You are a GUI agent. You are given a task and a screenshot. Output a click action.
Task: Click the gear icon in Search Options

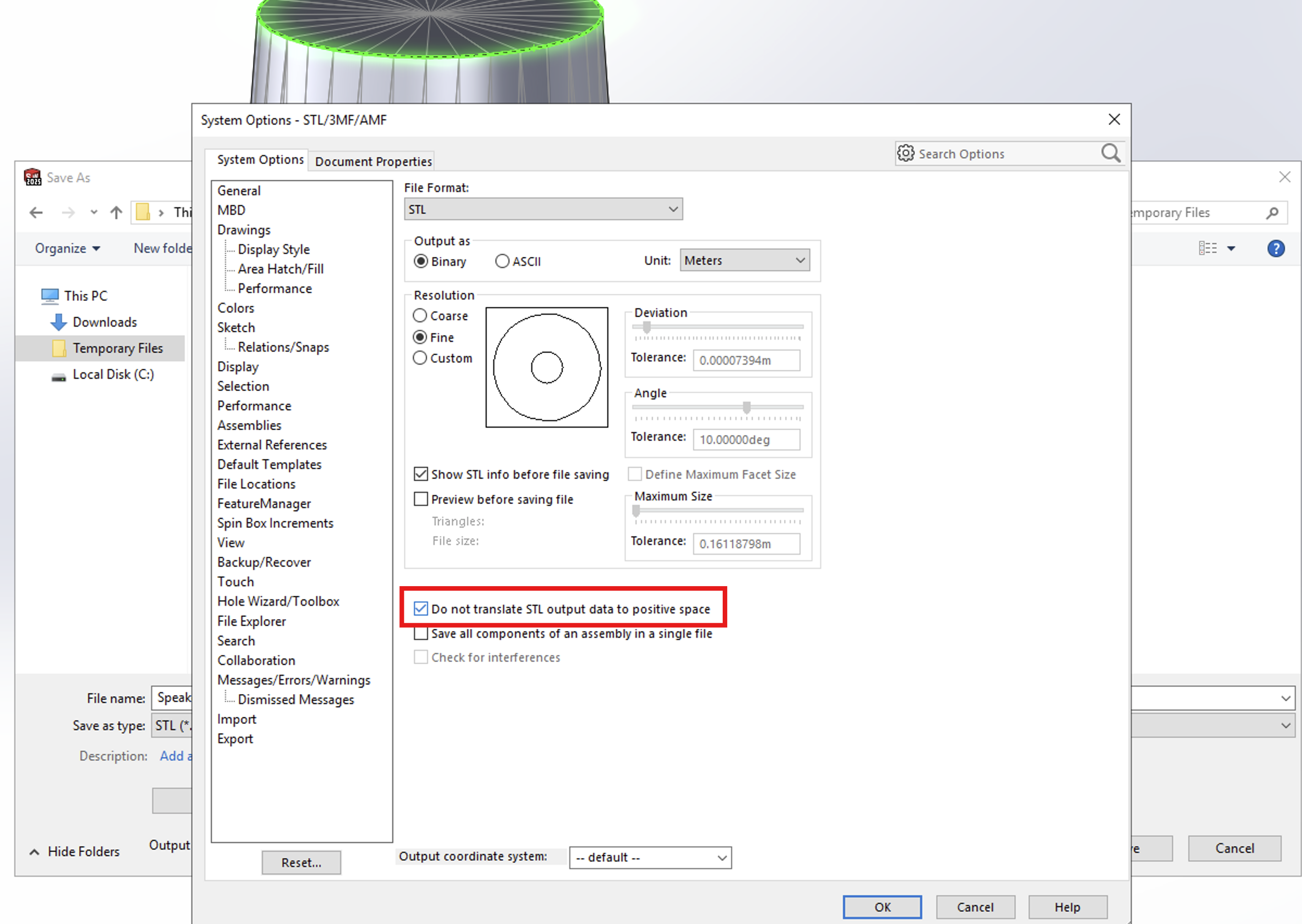905,153
